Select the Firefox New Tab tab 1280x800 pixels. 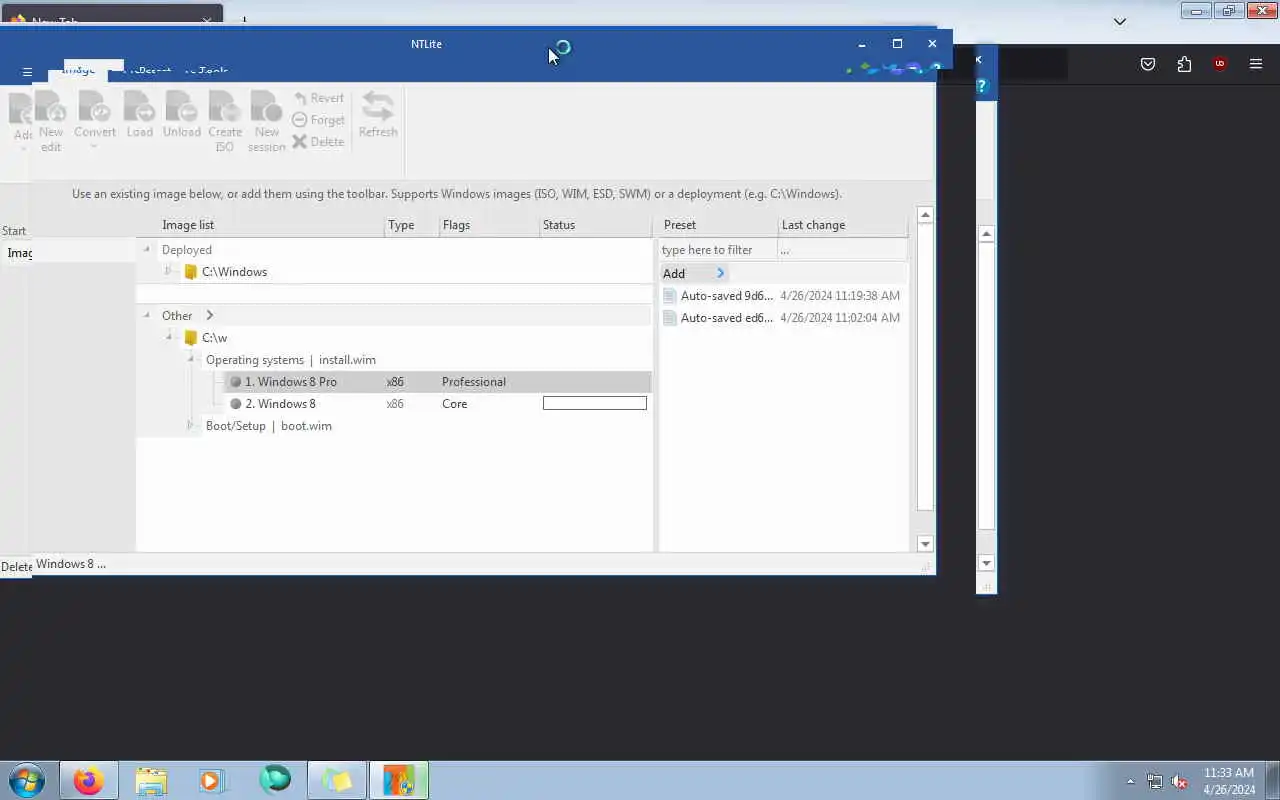tap(111, 19)
